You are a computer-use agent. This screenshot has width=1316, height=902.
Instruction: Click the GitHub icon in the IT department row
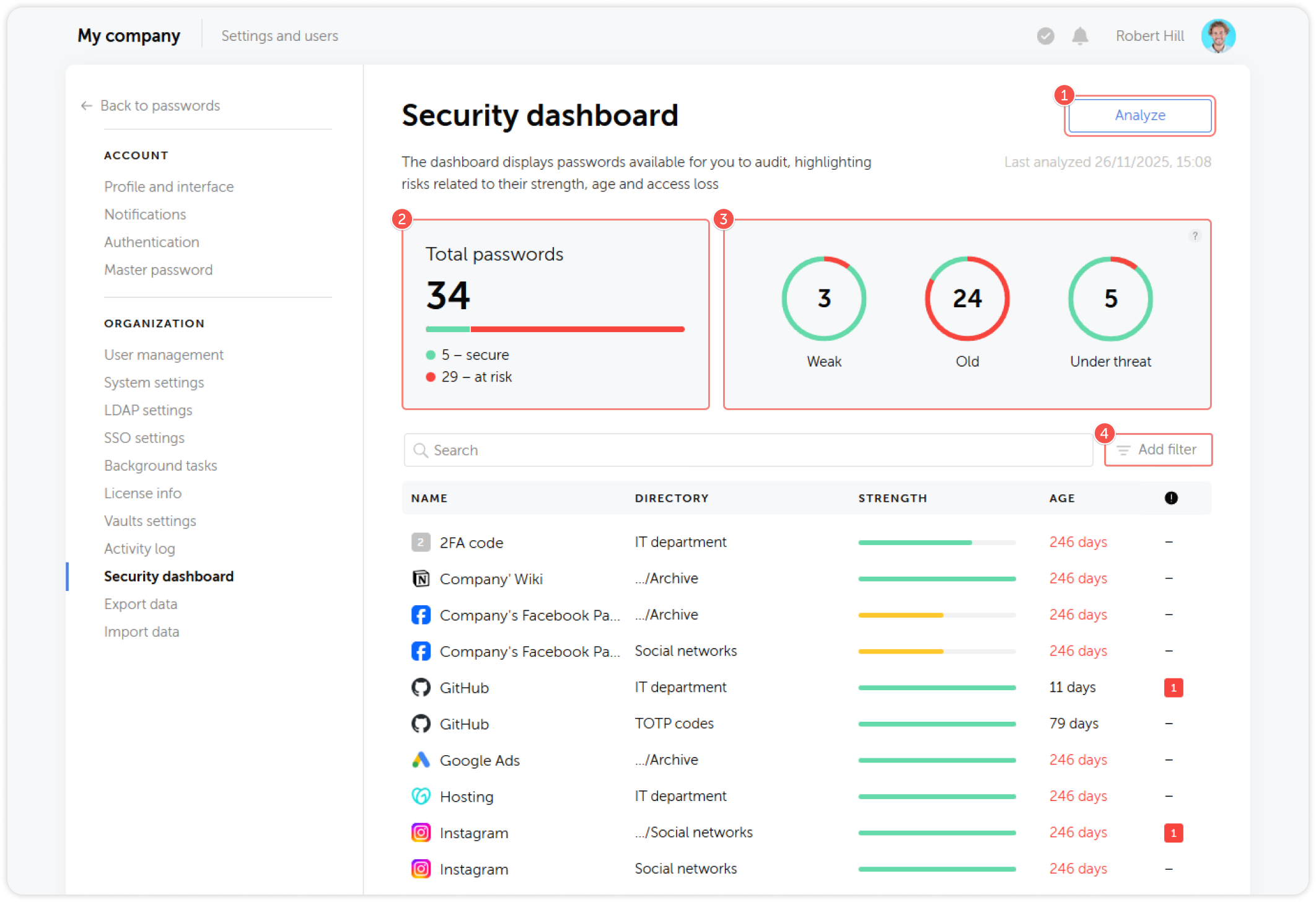point(421,687)
